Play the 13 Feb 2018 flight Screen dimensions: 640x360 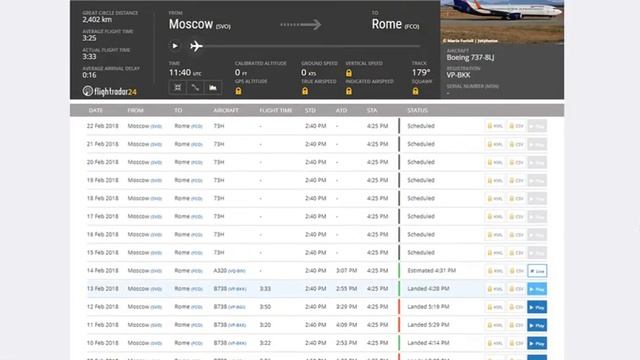coord(537,289)
